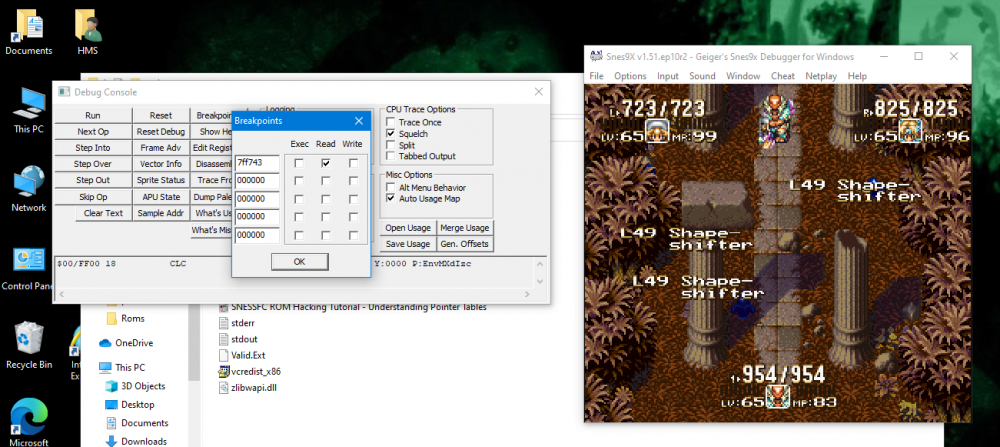1000x447 pixels.
Task: Select the Recycle Bin desktop icon
Action: coord(29,339)
